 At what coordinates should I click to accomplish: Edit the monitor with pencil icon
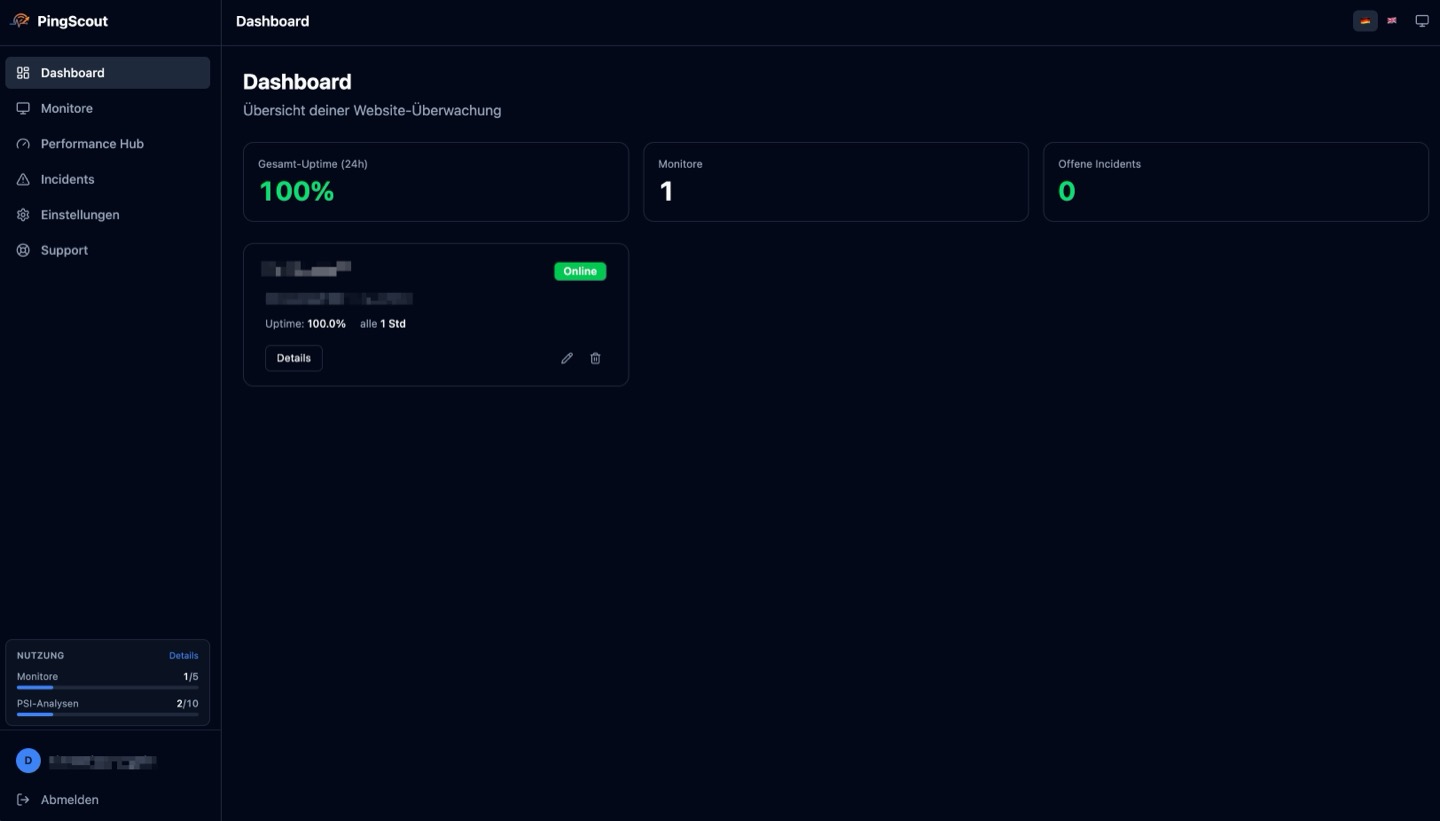tap(567, 358)
